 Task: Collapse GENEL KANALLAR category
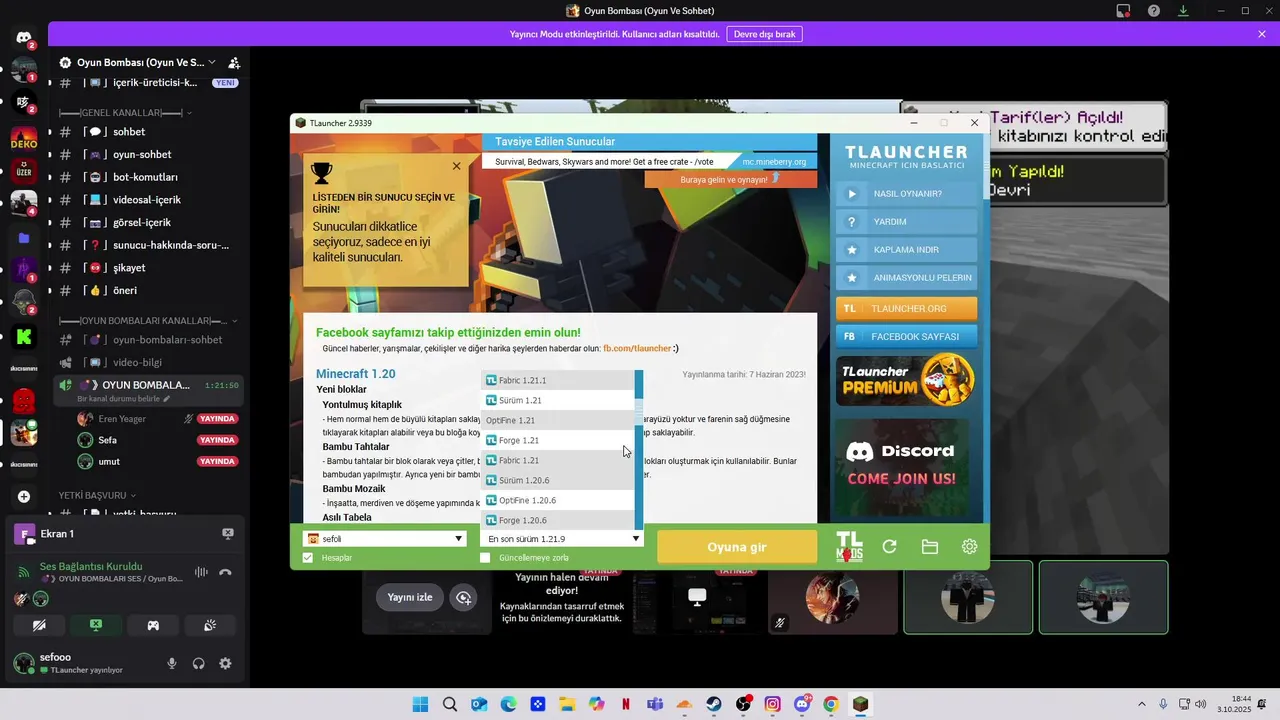[x=125, y=113]
